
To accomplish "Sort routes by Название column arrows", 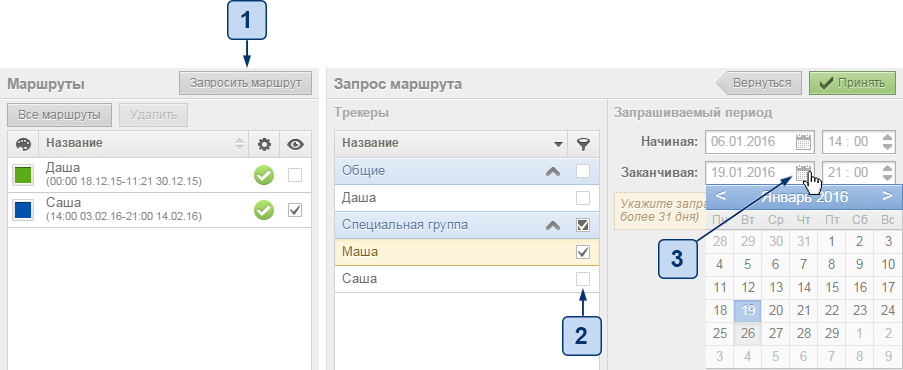I will 240,144.
